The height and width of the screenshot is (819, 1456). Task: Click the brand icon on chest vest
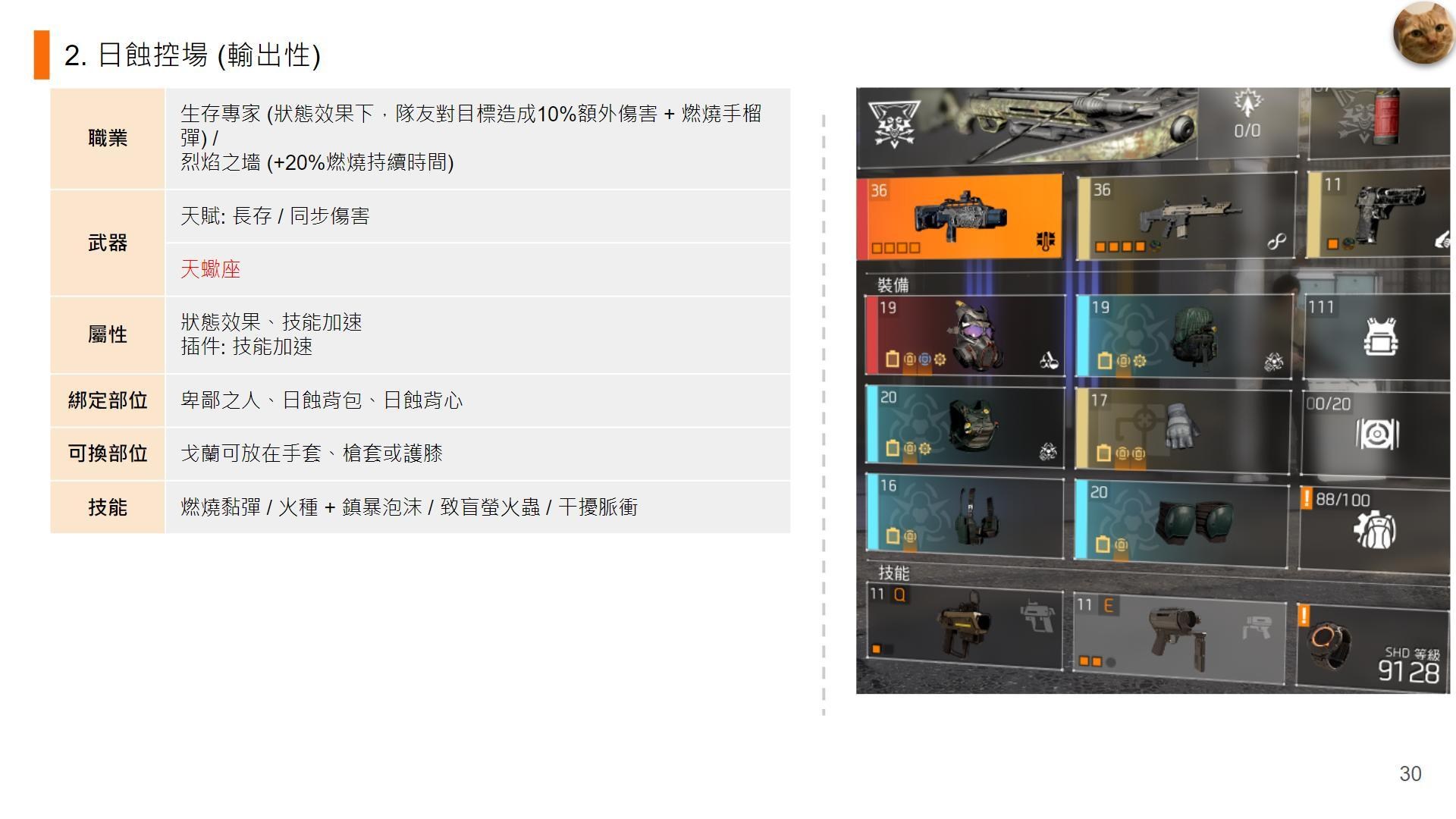point(1048,452)
